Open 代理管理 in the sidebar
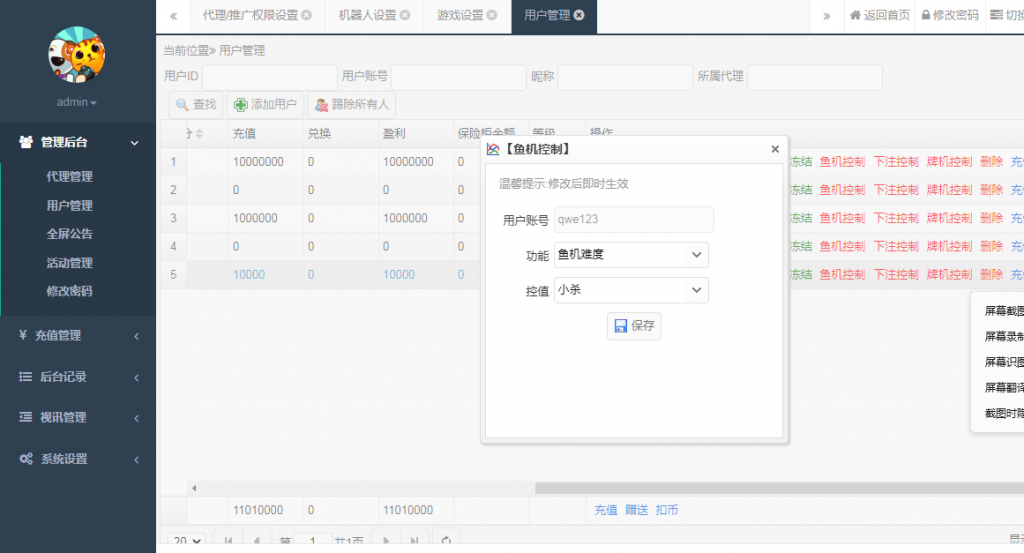This screenshot has height=553, width=1024. [x=69, y=177]
